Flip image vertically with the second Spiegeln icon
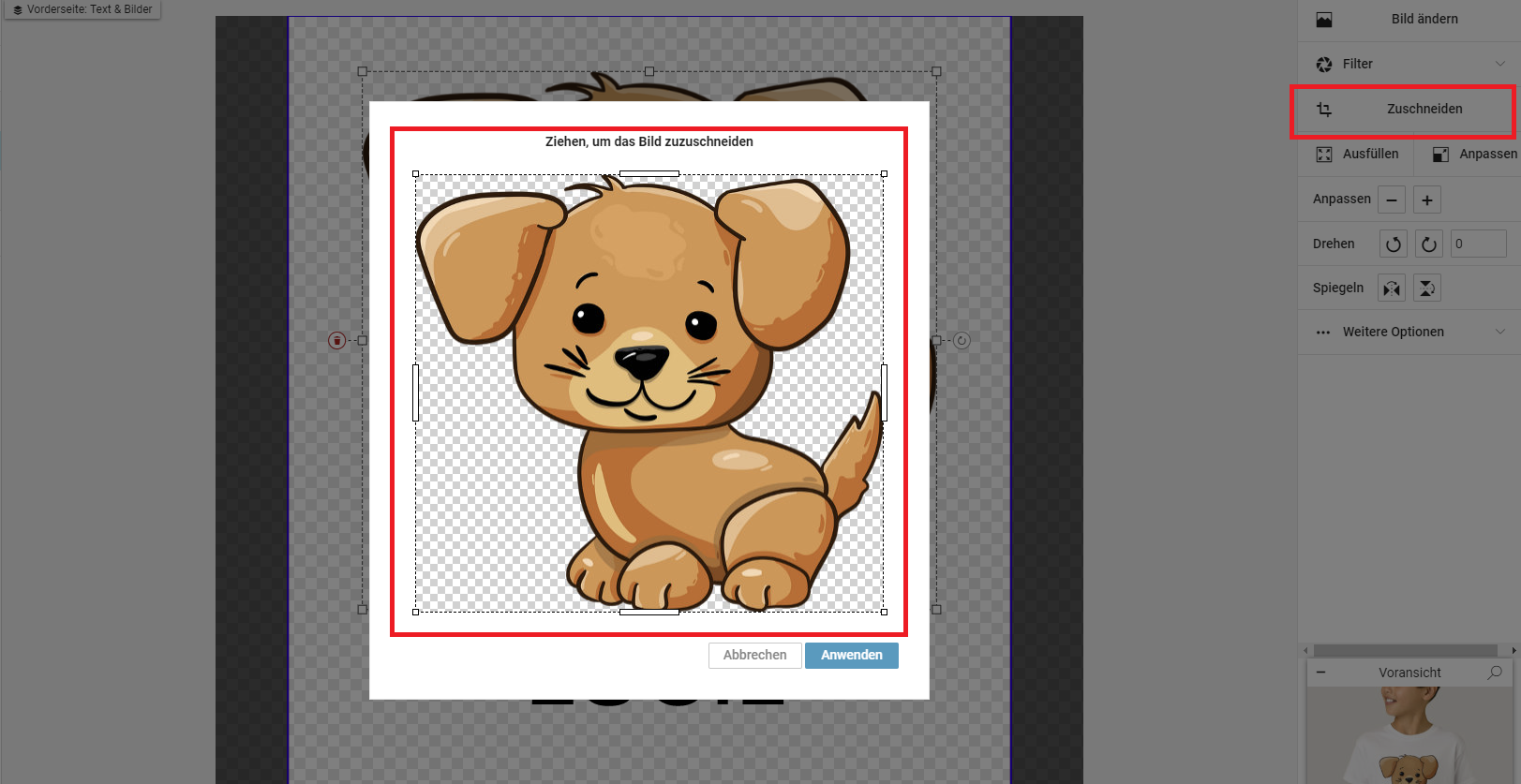Screen dimensions: 1521x784 (x=1426, y=288)
